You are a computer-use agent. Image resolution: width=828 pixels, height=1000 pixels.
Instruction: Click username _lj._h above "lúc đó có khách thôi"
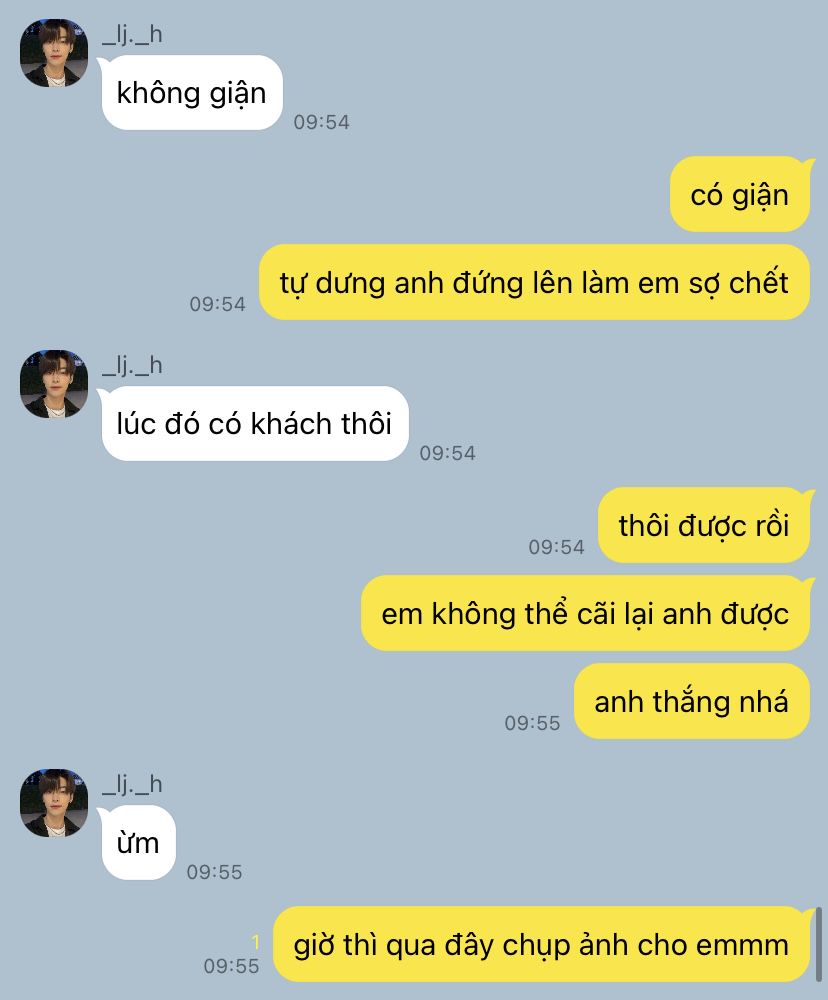(132, 365)
